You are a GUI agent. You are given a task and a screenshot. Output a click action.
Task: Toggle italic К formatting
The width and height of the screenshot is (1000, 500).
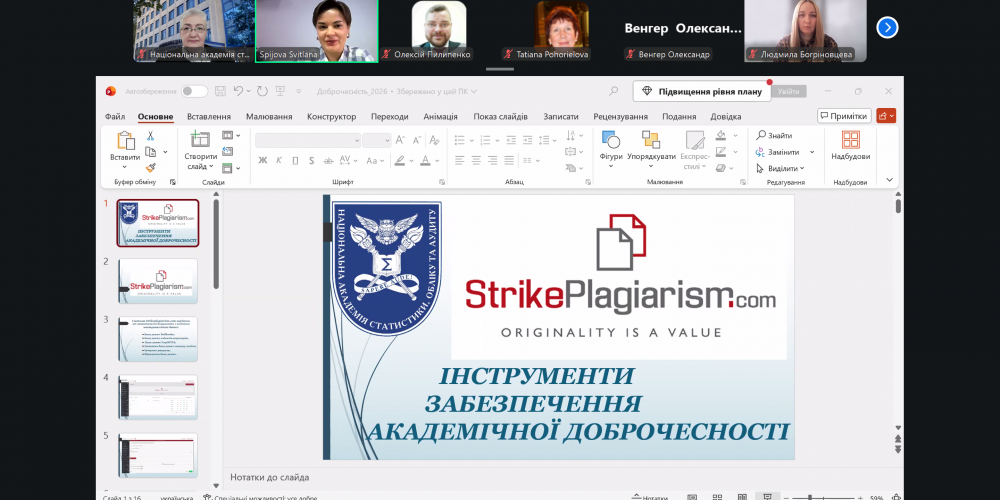coord(279,160)
